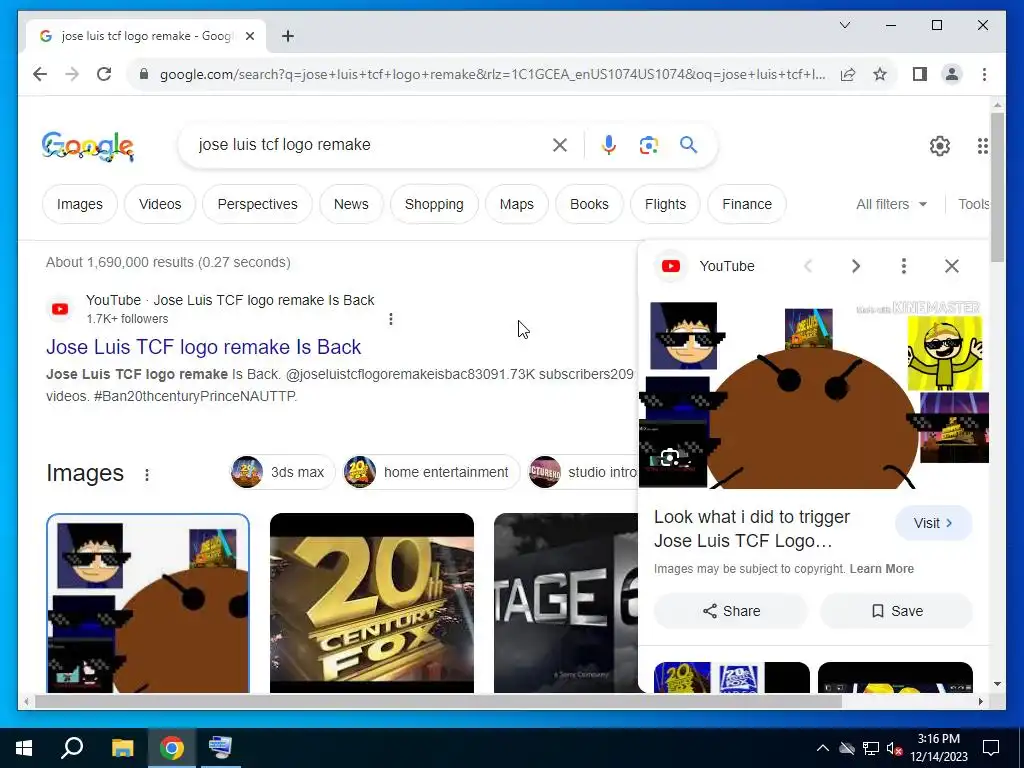Open the Tools option
This screenshot has width=1024, height=768.
click(974, 204)
